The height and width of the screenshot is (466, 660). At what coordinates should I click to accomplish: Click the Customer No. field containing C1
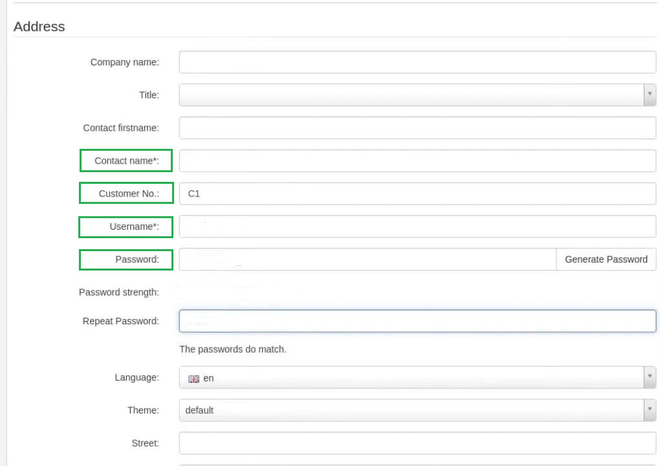click(x=417, y=193)
